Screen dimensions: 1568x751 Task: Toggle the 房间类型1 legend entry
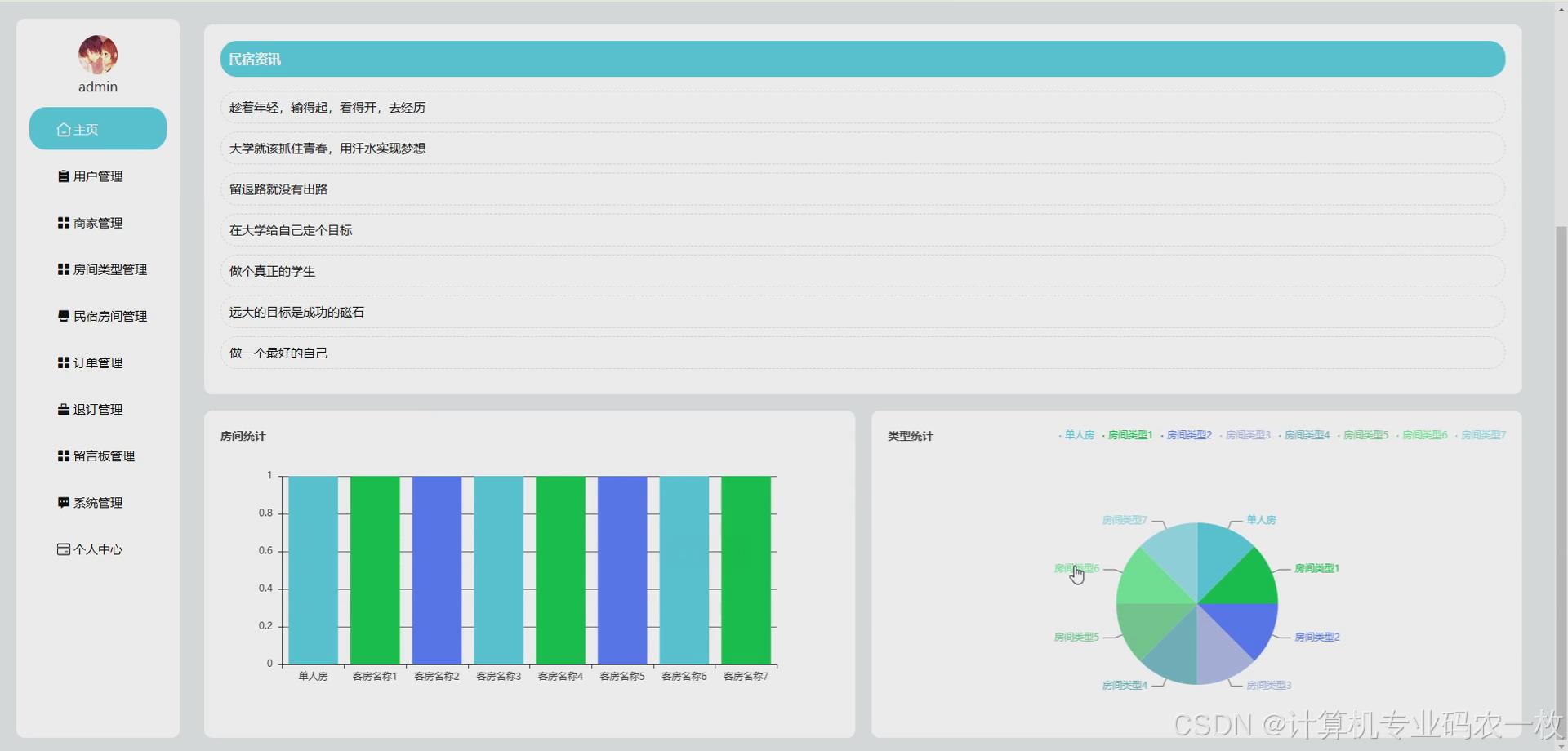[1127, 435]
